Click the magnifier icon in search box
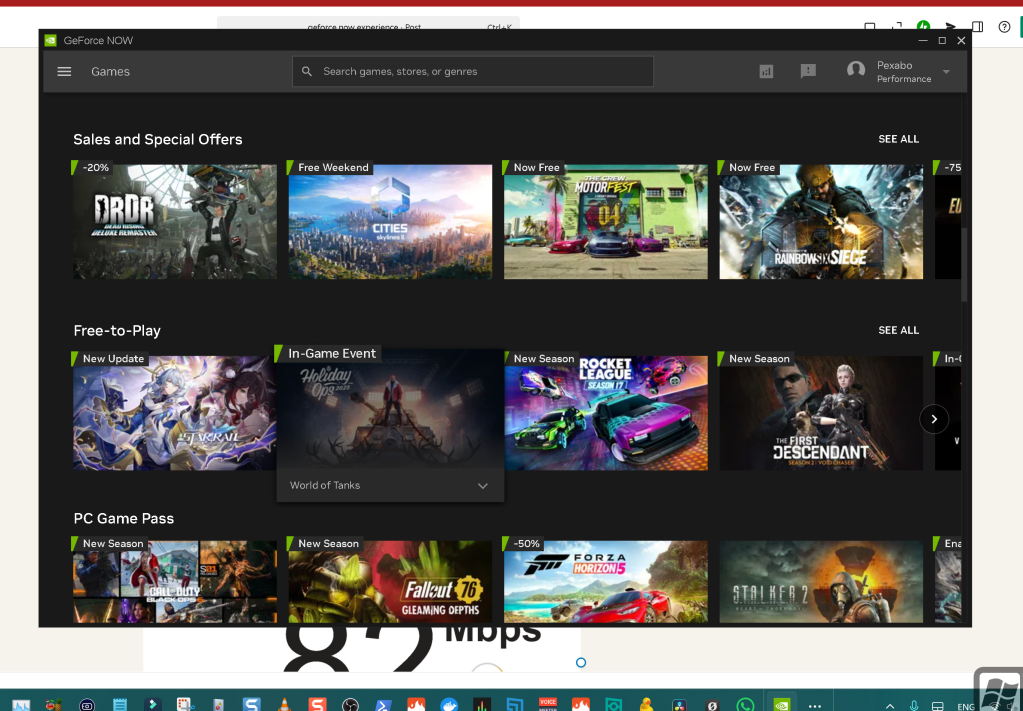Image resolution: width=1023 pixels, height=711 pixels. point(307,72)
